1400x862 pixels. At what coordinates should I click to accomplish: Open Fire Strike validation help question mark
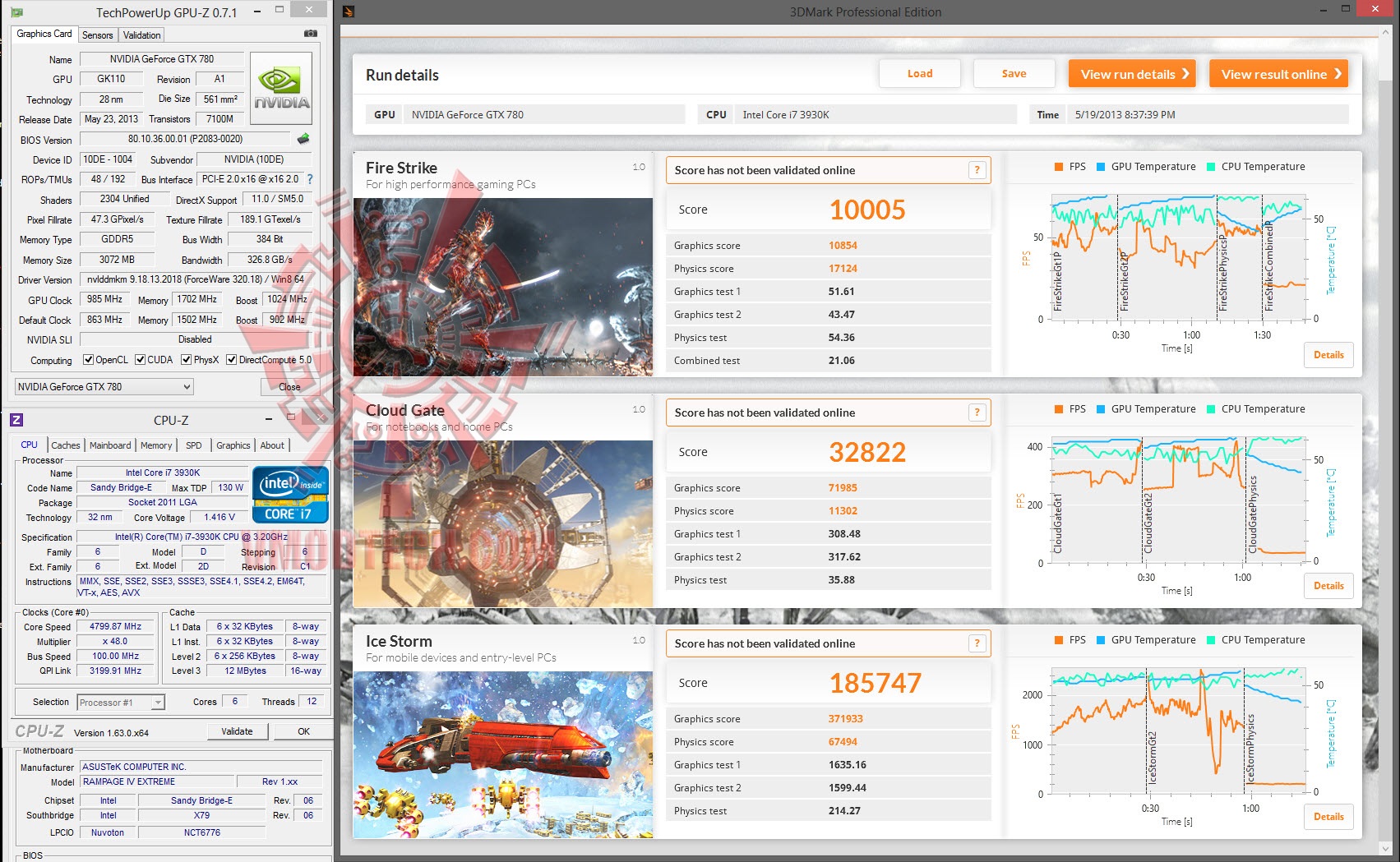click(977, 170)
